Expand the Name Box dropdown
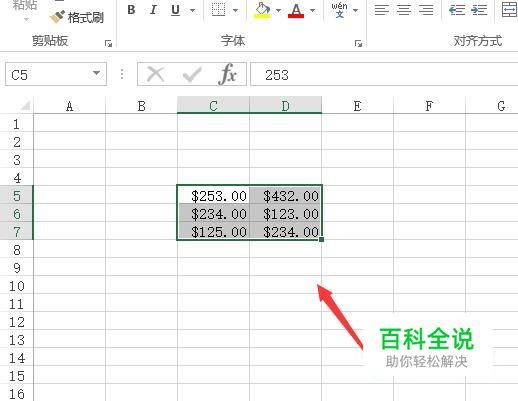518x401 pixels. click(97, 73)
